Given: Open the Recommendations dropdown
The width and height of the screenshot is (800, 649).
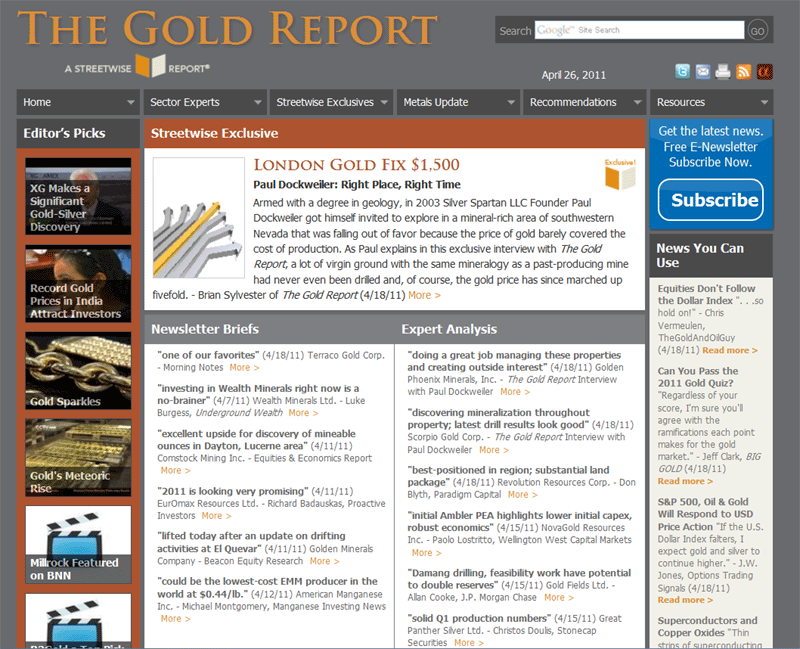Looking at the screenshot, I should [585, 102].
